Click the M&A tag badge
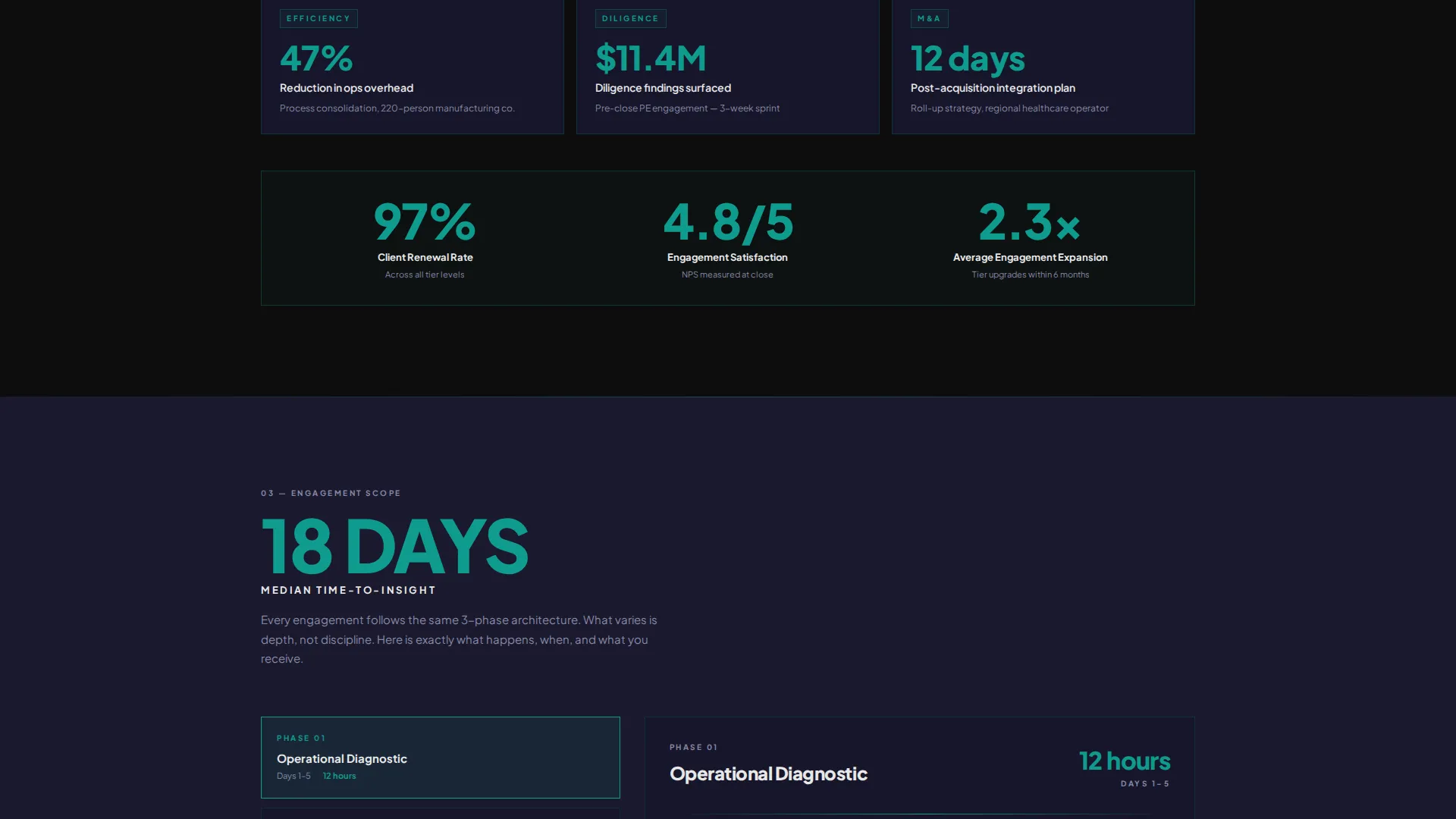This screenshot has width=1456, height=819. (x=929, y=18)
